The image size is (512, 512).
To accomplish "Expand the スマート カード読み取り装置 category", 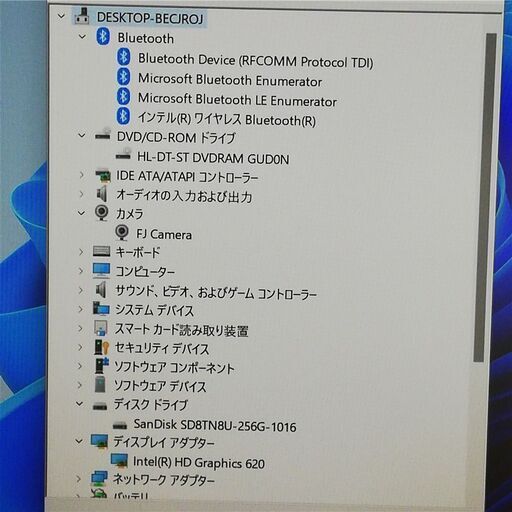I will coord(80,328).
